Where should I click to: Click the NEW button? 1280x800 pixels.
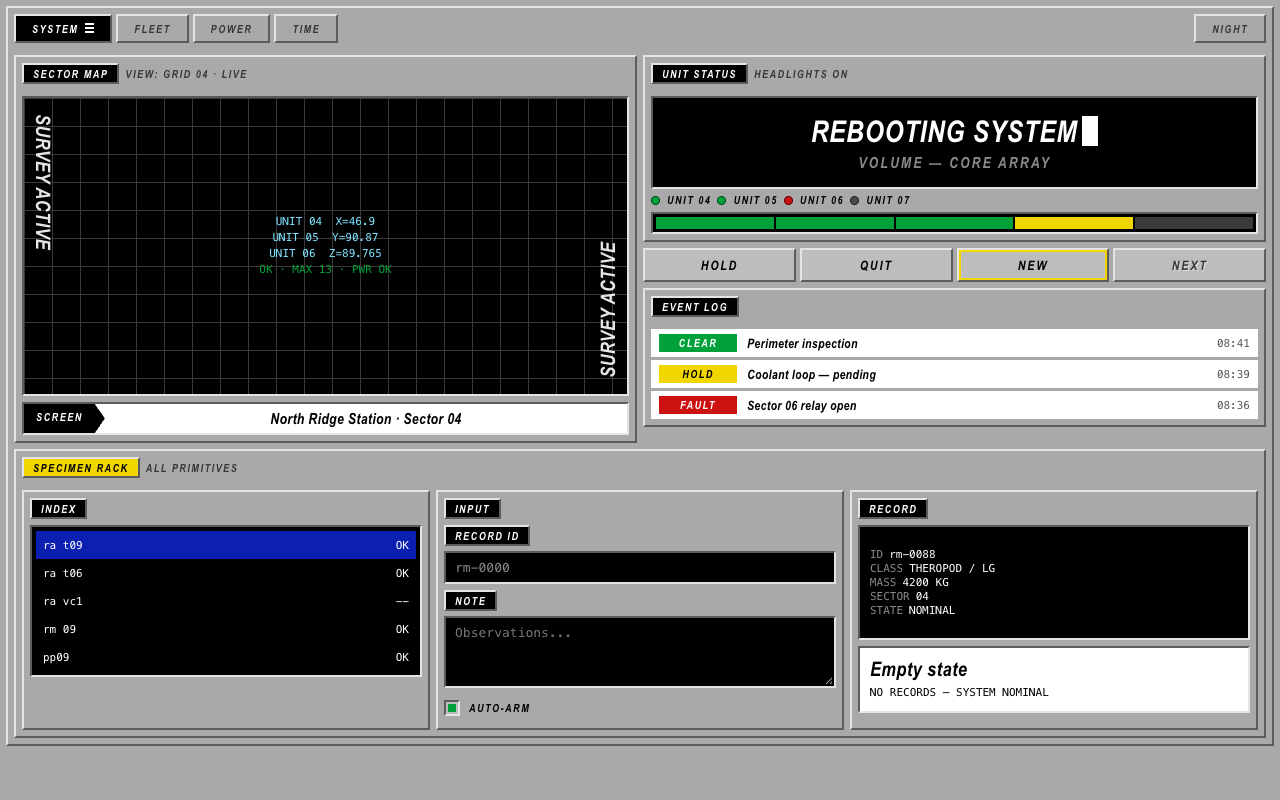coord(1033,265)
